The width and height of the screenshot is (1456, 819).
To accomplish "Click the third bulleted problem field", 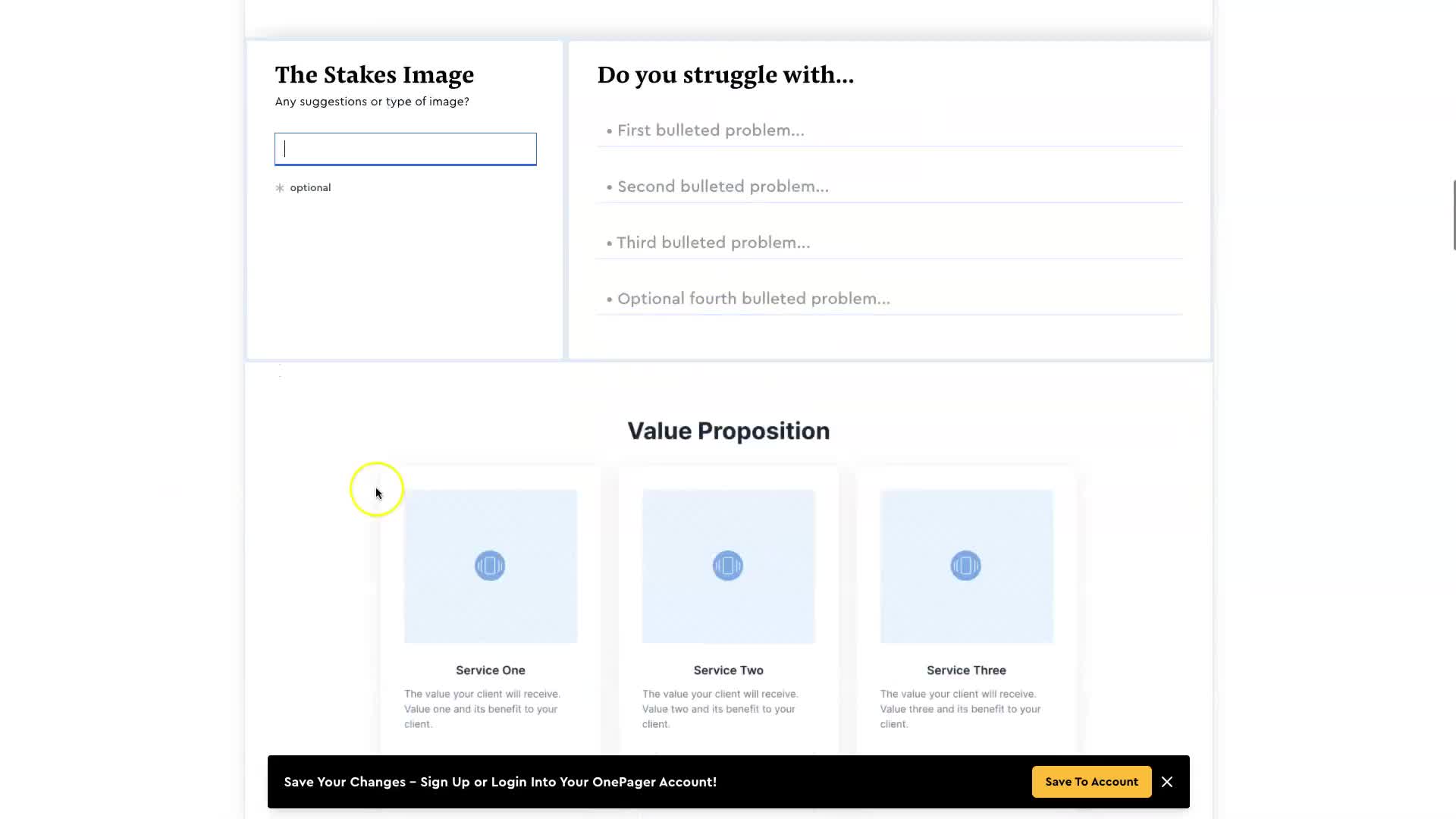I will 890,243.
